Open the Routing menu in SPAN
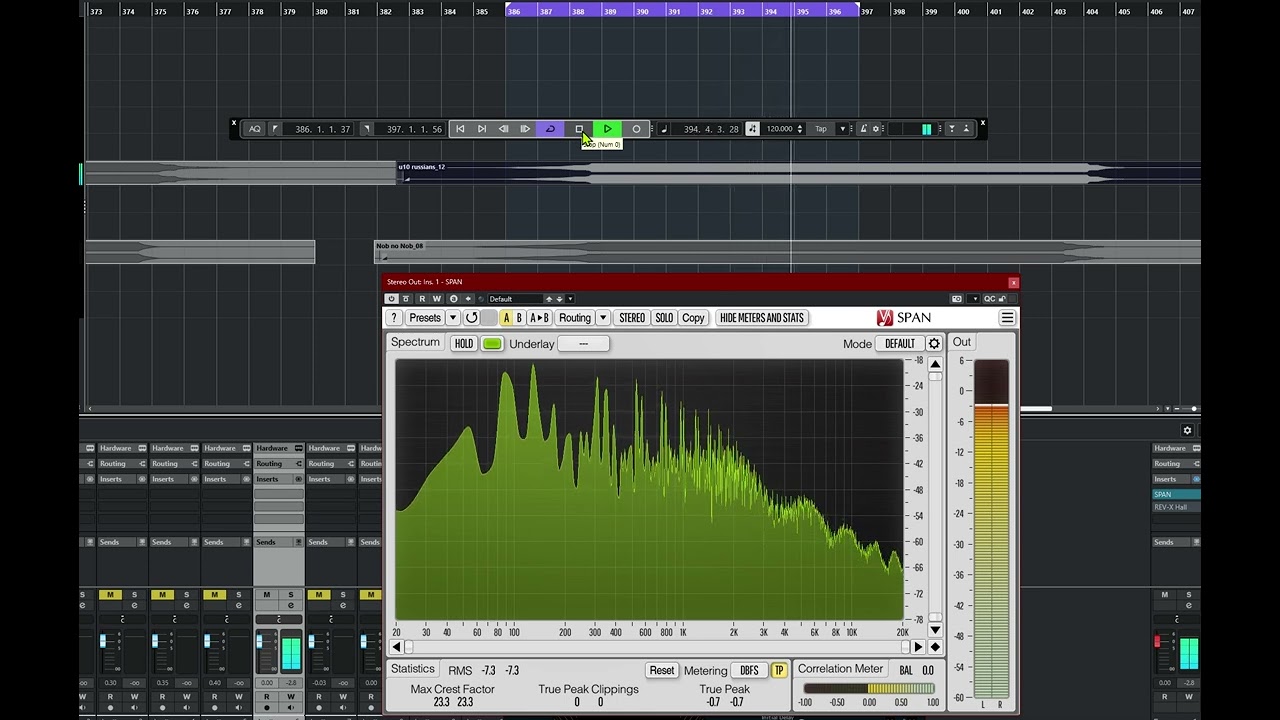The width and height of the screenshot is (1280, 720). point(575,318)
